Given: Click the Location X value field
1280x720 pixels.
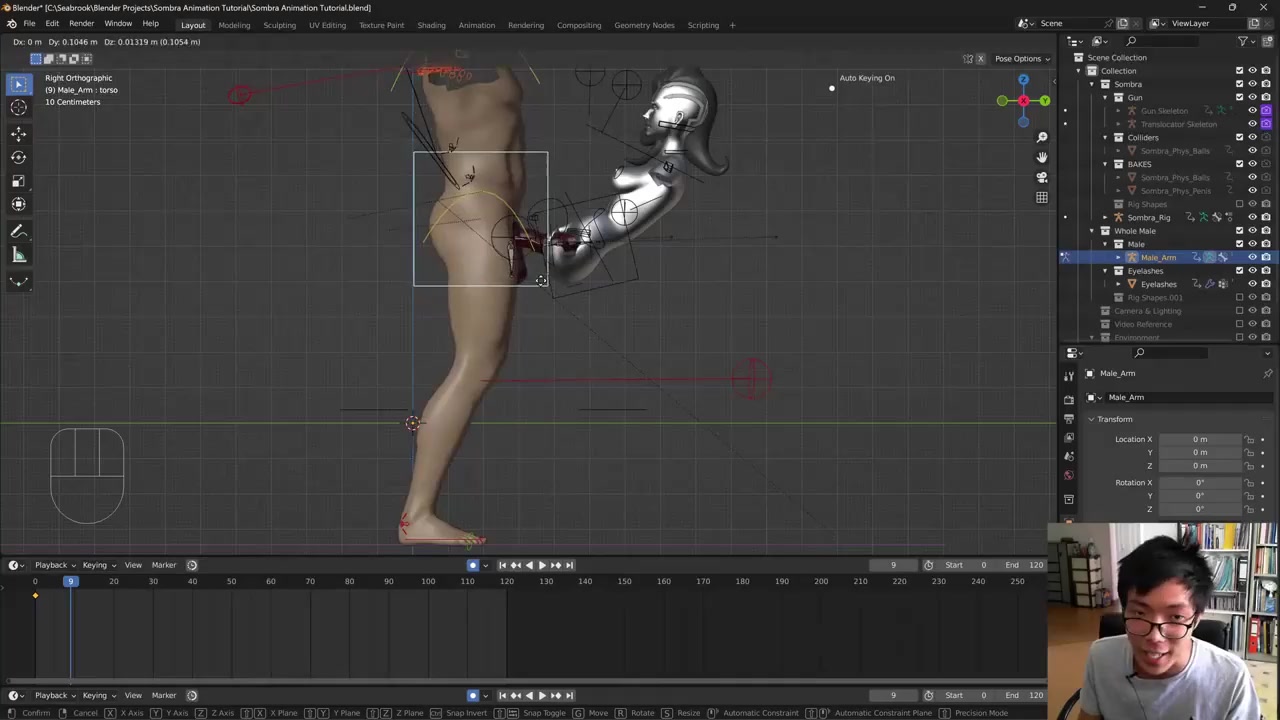Looking at the screenshot, I should point(1199,439).
